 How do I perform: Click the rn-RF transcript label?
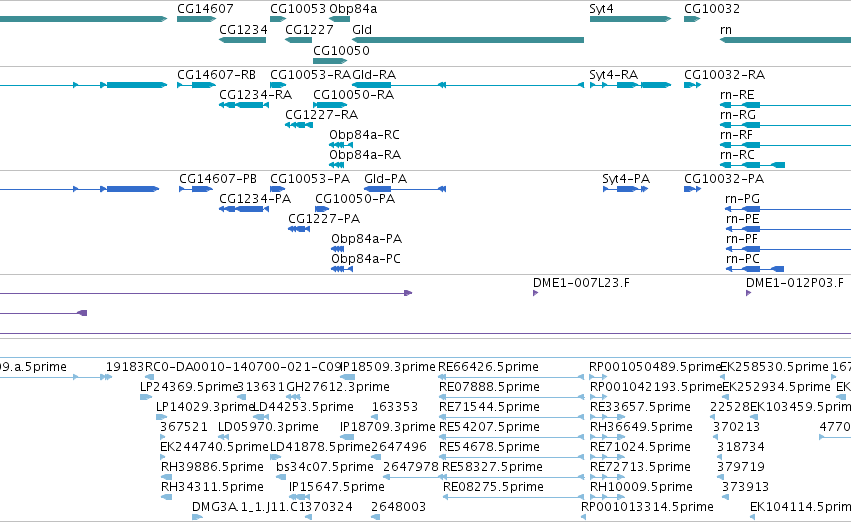point(736,135)
